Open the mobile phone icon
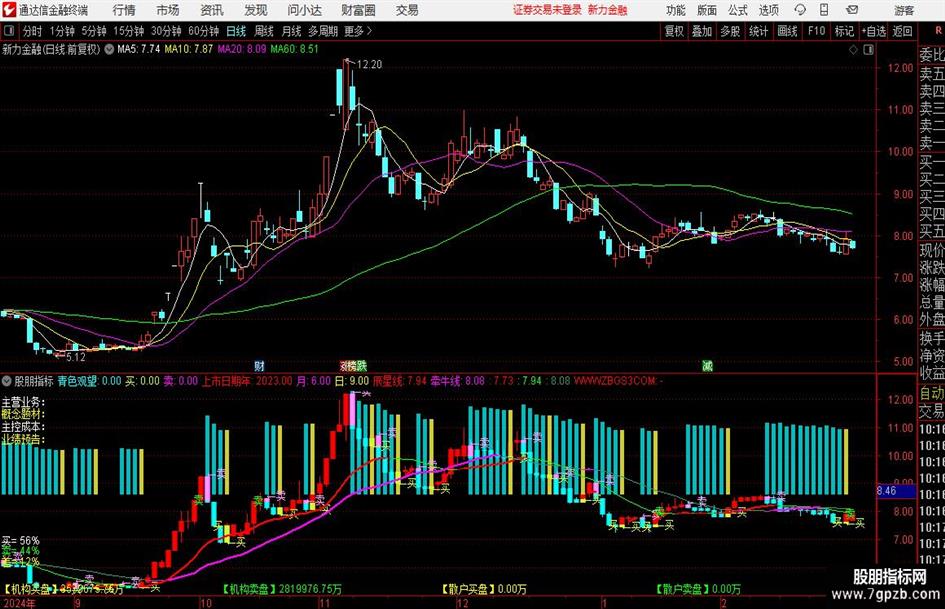 pyautogui.click(x=824, y=10)
